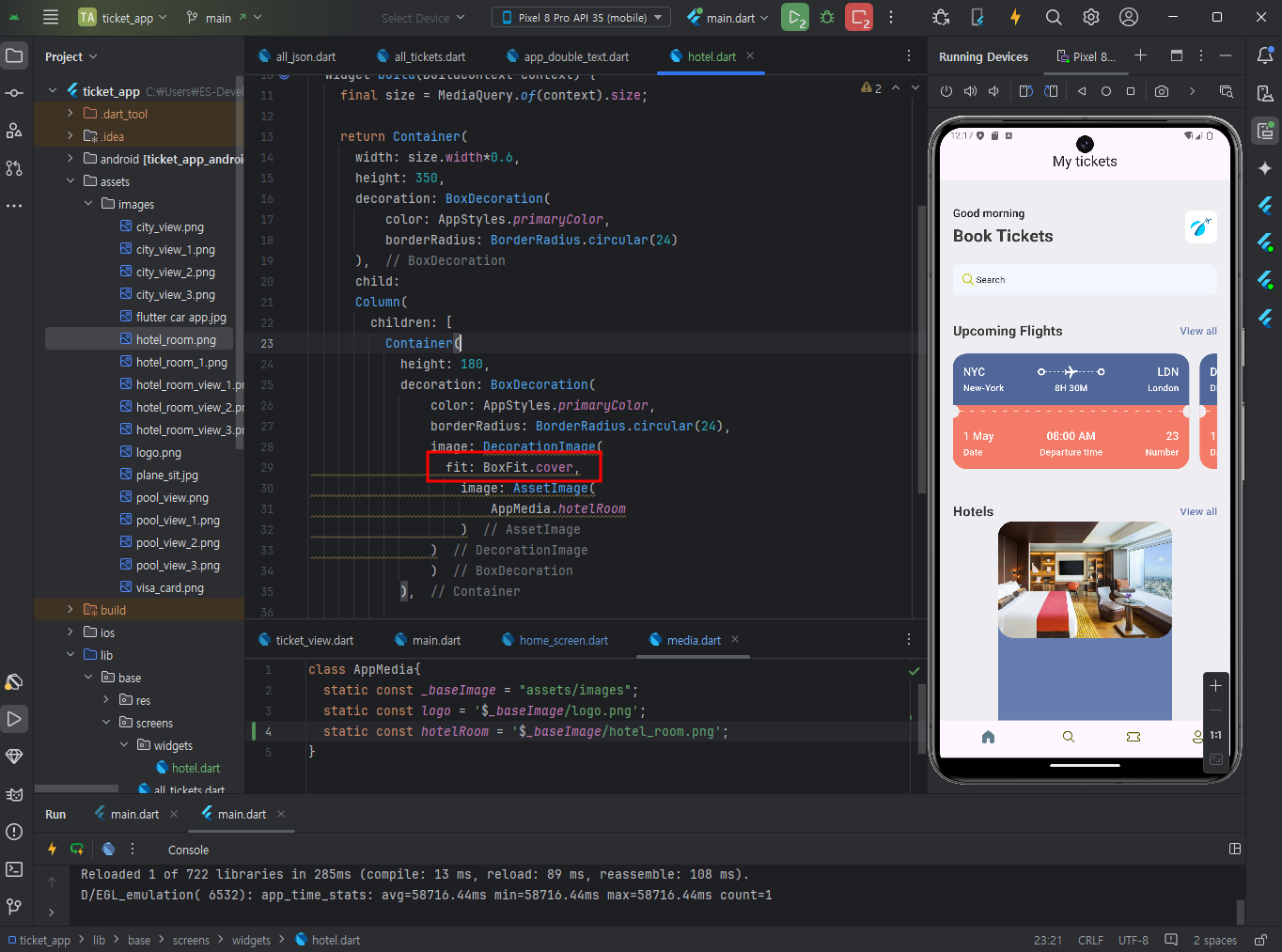The height and width of the screenshot is (952, 1282).
Task: Click the CRLF line separator in status bar
Action: (x=1090, y=940)
